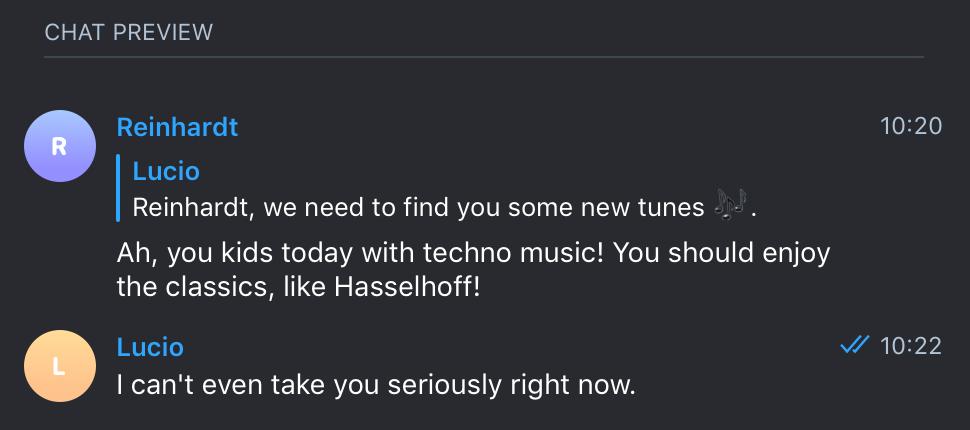
Task: Click the 10:22 message timestamp
Action: click(910, 346)
